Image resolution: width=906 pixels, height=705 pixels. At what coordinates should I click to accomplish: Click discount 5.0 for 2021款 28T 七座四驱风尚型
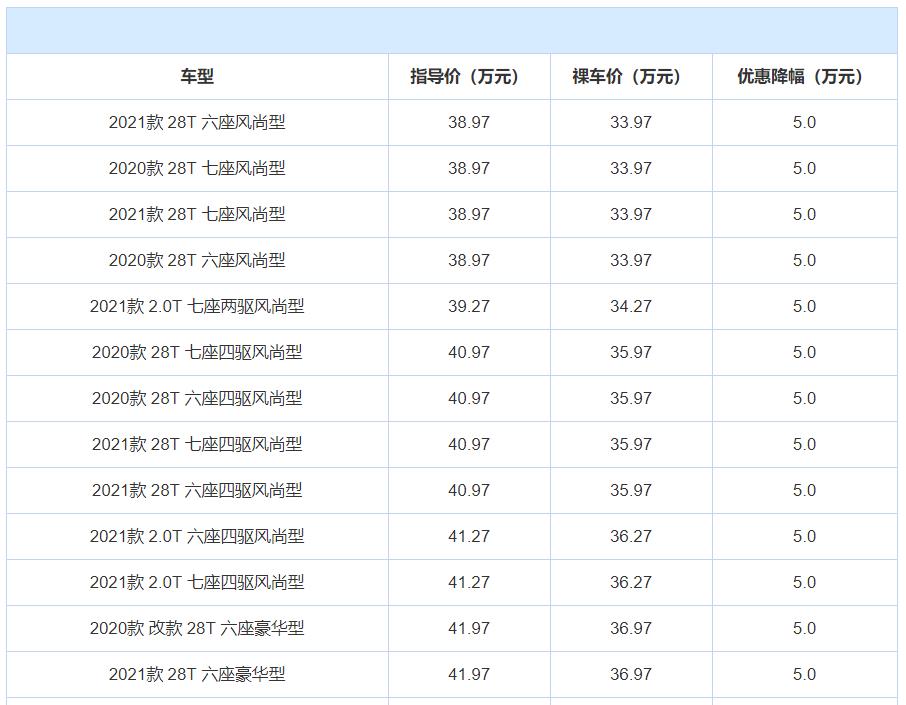[804, 444]
